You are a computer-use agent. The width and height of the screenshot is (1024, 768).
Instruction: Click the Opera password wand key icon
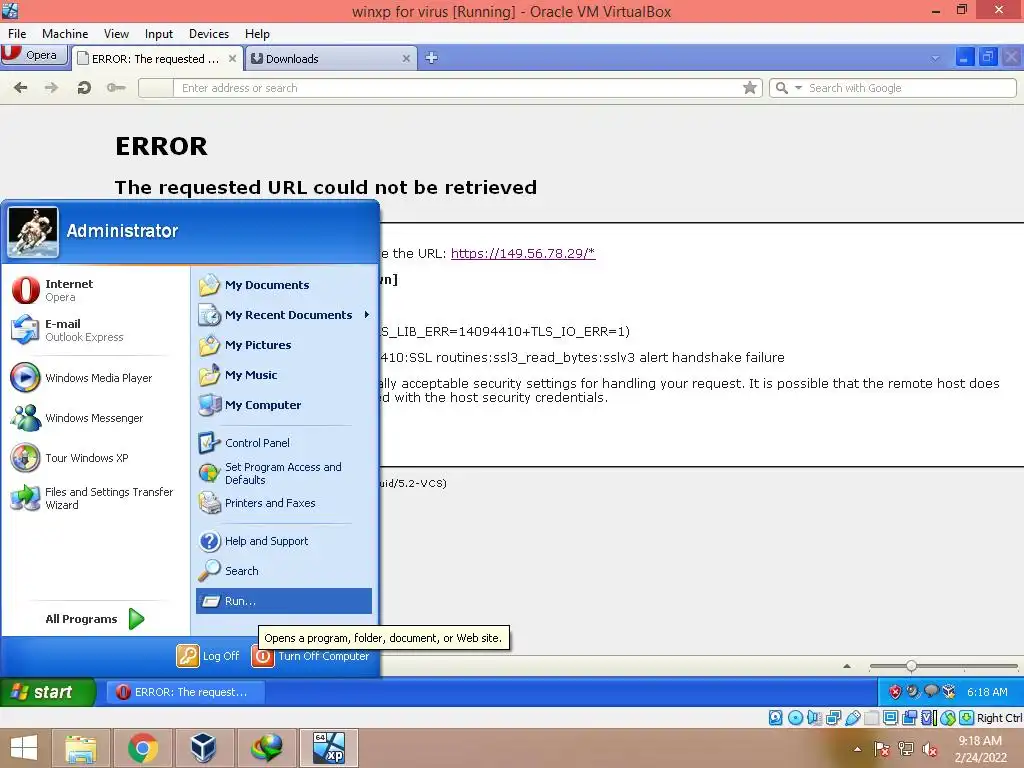click(116, 88)
